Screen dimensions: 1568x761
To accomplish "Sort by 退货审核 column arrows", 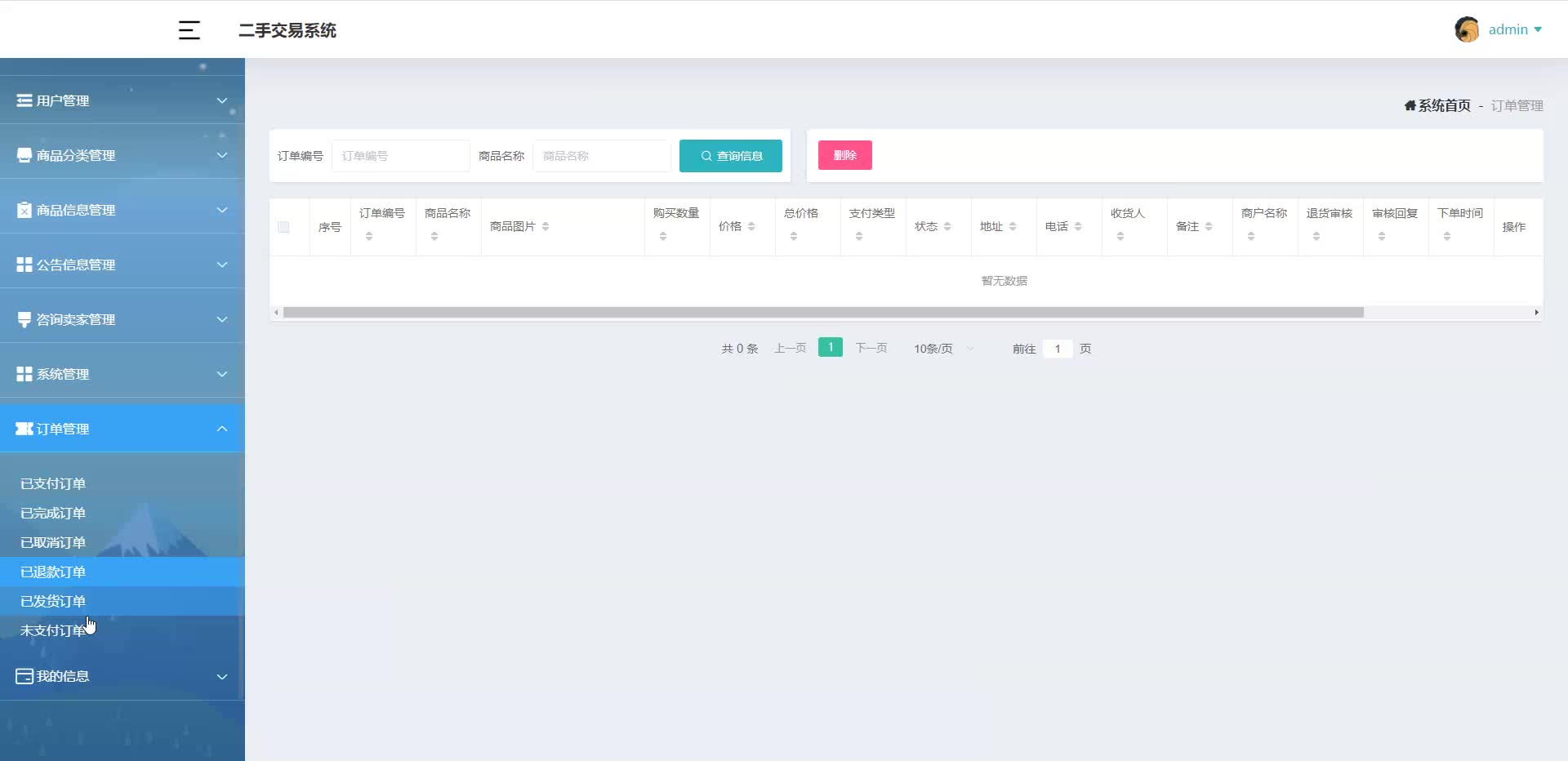I will (x=1316, y=236).
